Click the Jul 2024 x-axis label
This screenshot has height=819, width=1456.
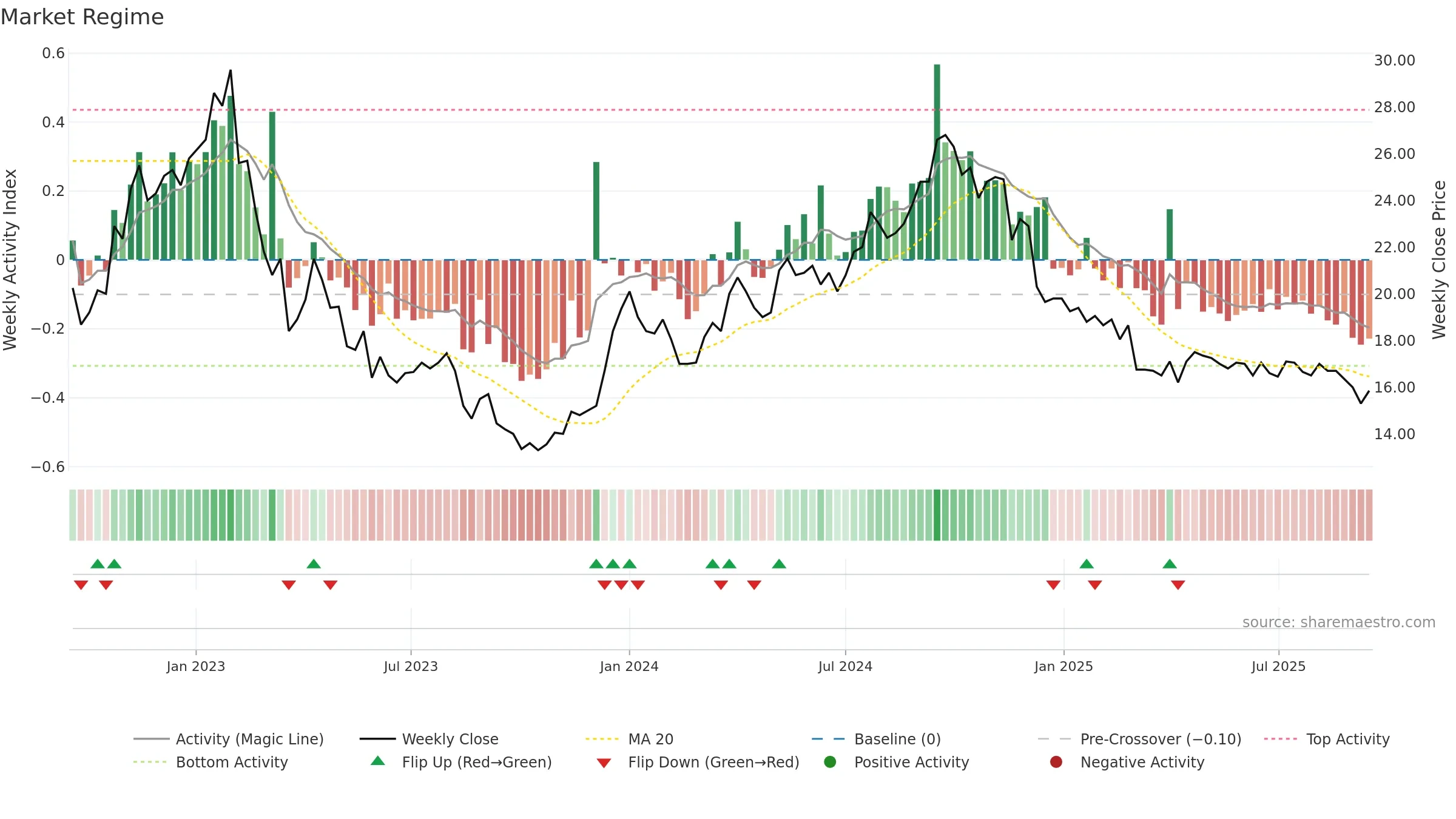[x=845, y=667]
